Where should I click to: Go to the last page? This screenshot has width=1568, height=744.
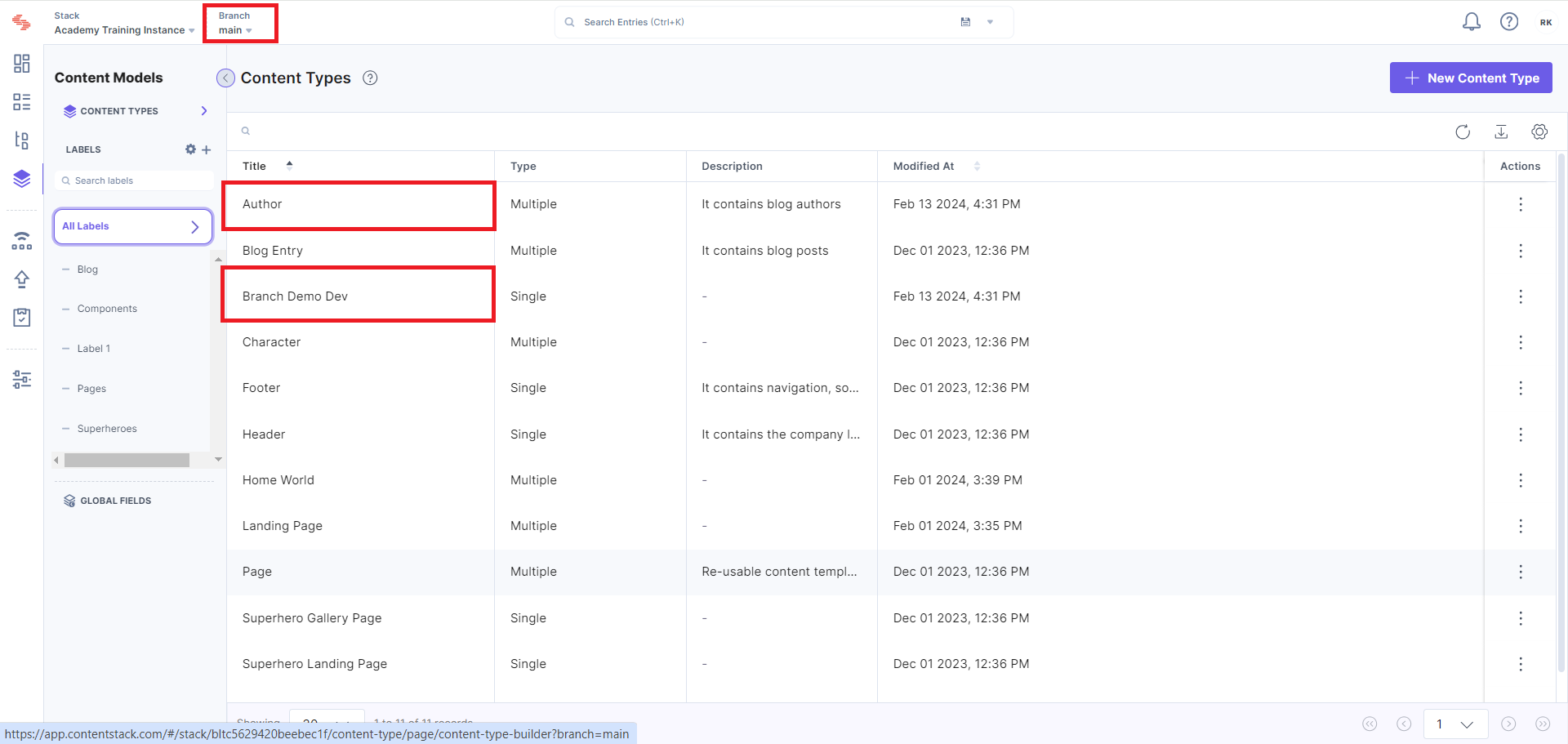click(1543, 724)
